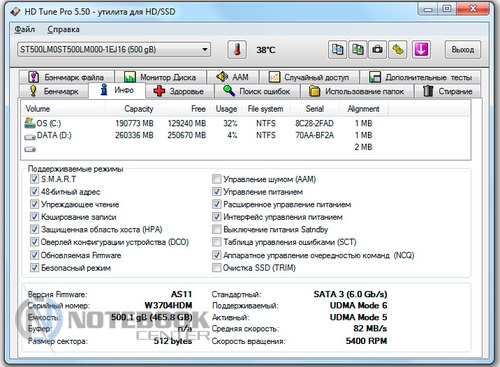Switch to the Случайный доступ tab
The width and height of the screenshot is (500, 367).
[309, 77]
